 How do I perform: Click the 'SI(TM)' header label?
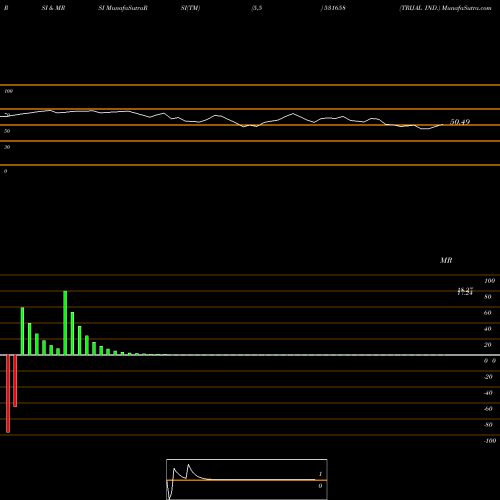tap(190, 8)
